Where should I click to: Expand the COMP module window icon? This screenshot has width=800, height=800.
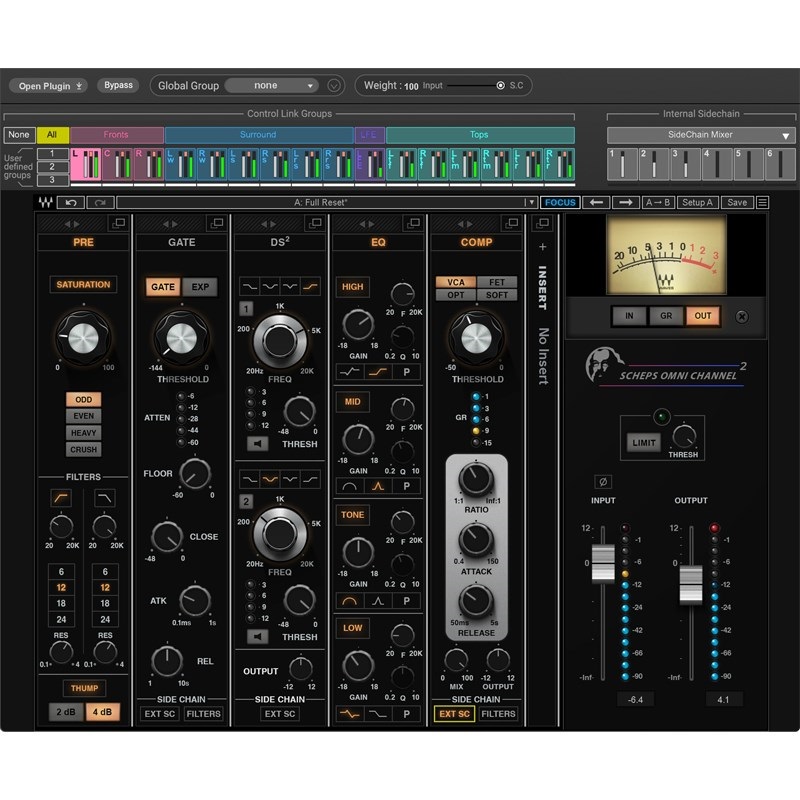pyautogui.click(x=512, y=223)
